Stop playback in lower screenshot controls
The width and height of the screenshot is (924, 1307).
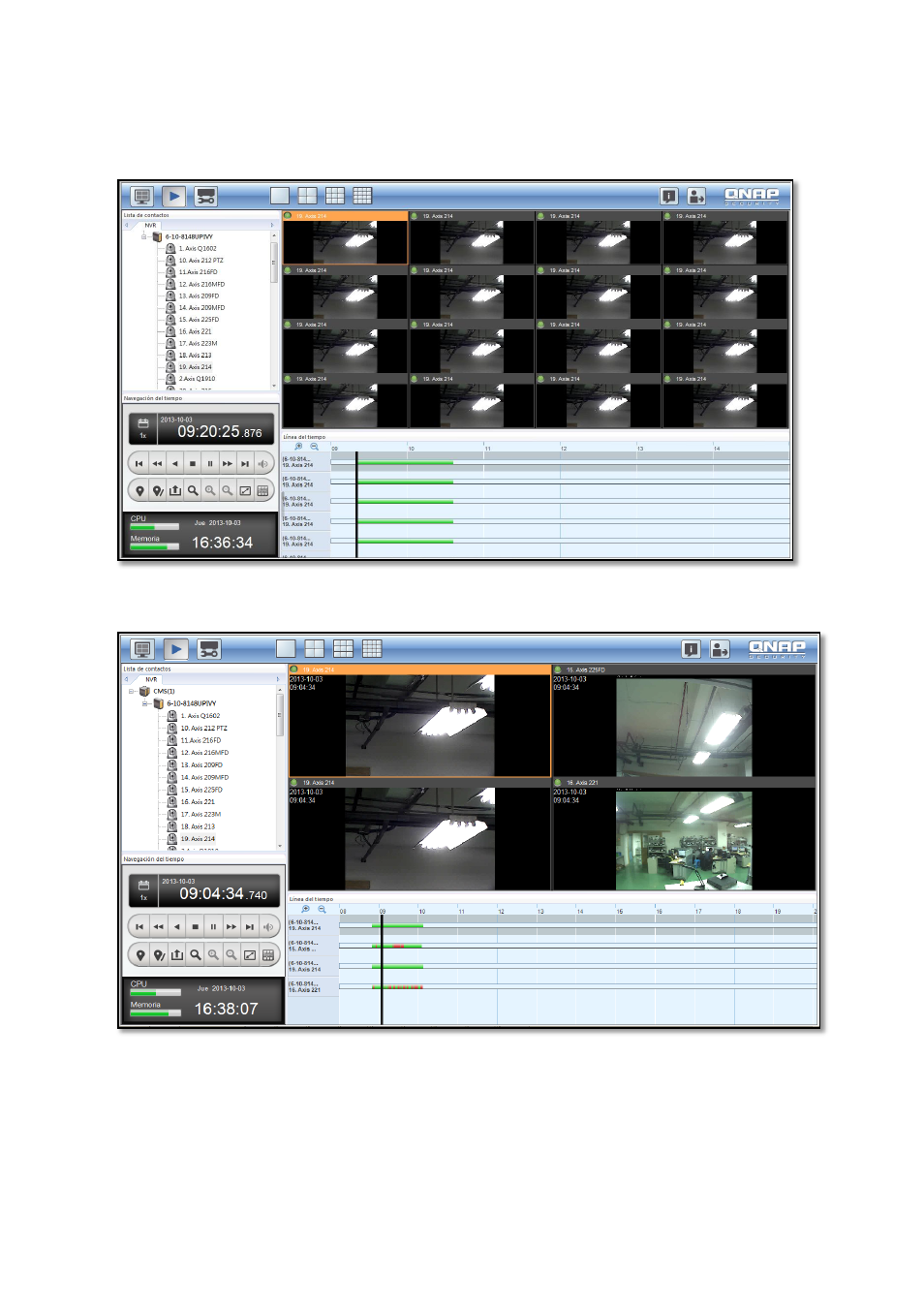click(x=195, y=927)
